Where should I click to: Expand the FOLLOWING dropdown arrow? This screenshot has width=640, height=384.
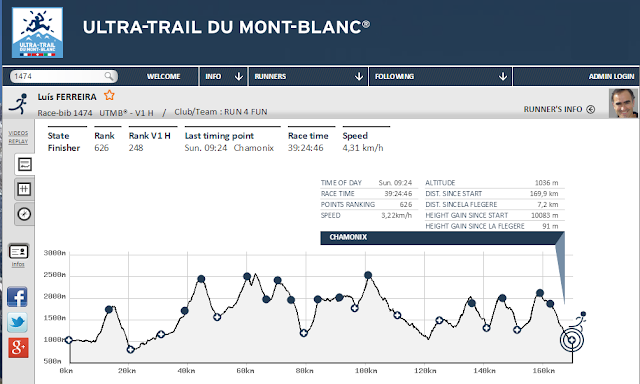tap(503, 76)
